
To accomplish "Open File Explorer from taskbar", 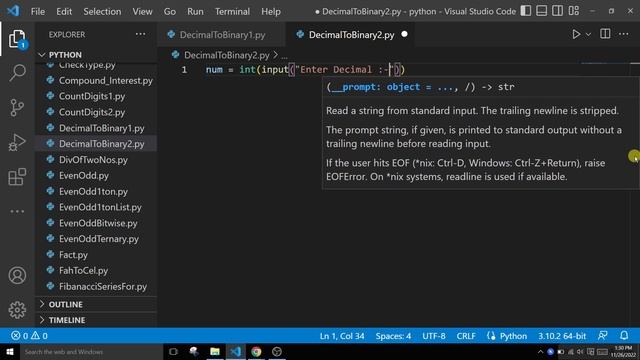I will point(215,352).
